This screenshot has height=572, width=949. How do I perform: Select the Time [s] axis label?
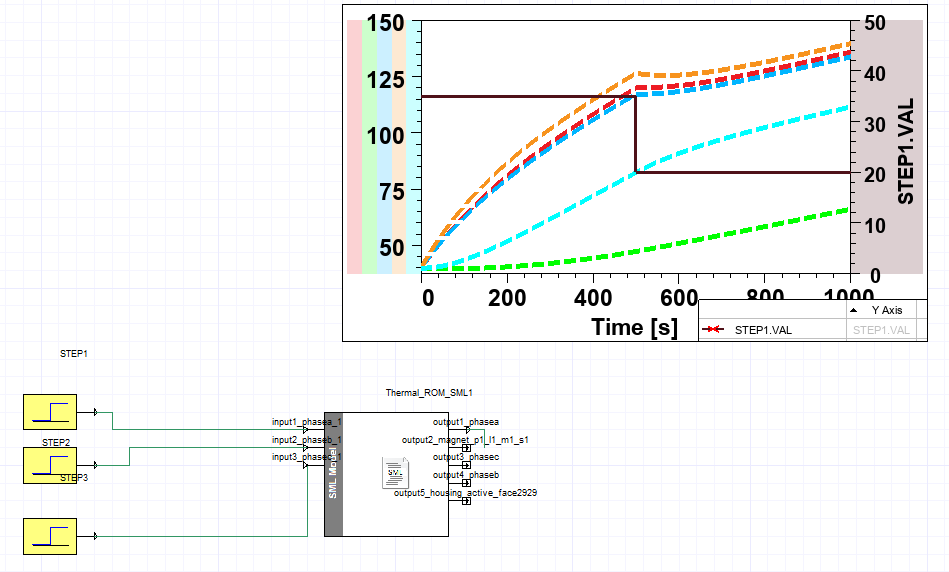(634, 326)
